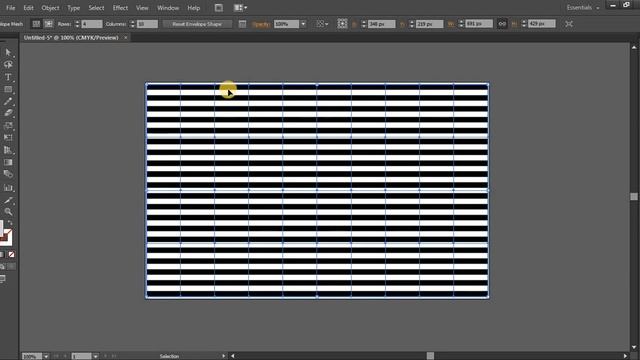Open Envelope Options icon
Screen dimensions: 640x360
[x=242, y=24]
